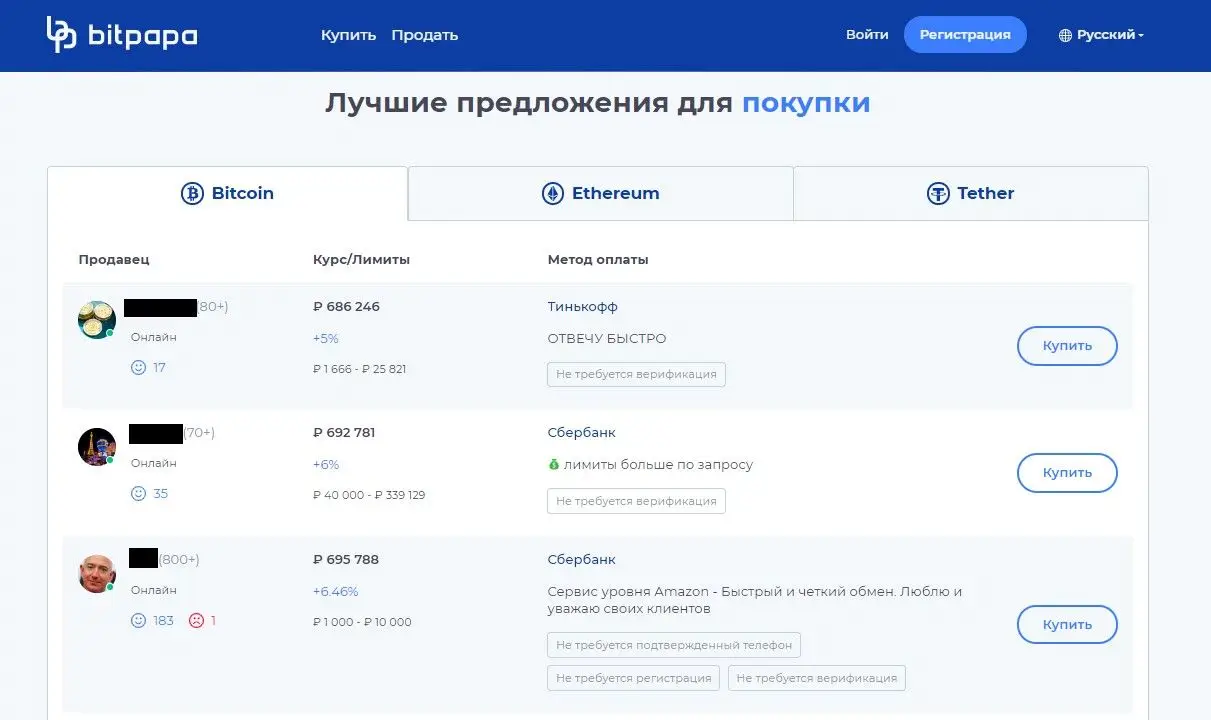Open the avatar of the ₽ 692 781 seller
Viewport: 1211px width, 720px height.
[x=97, y=446]
